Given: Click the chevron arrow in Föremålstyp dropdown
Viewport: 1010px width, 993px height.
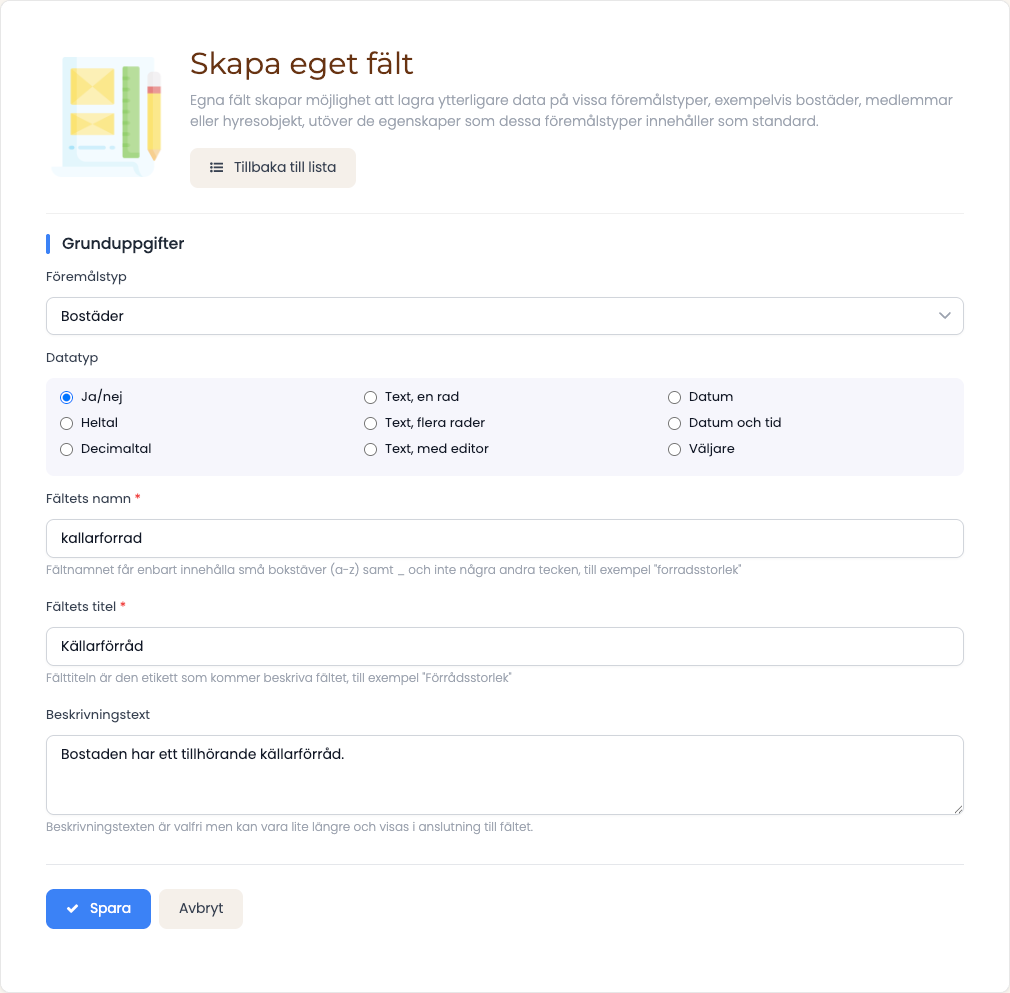Looking at the screenshot, I should 944,316.
